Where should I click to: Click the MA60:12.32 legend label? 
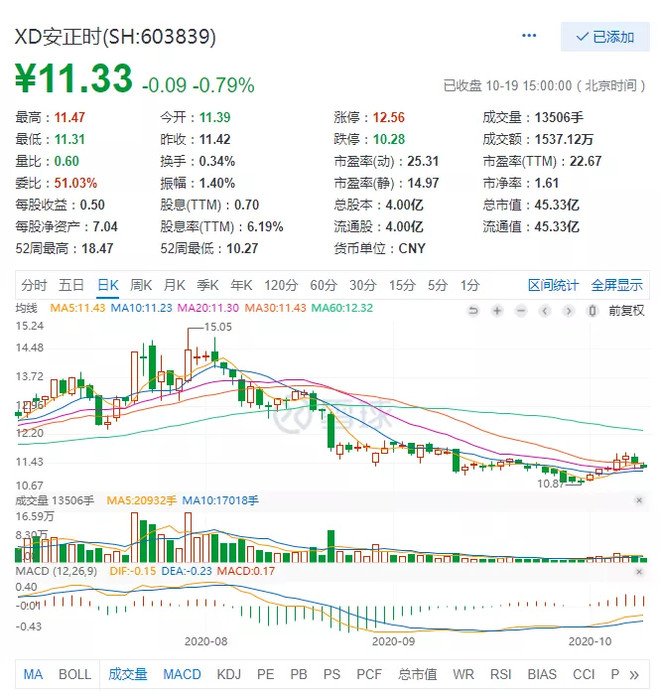pyautogui.click(x=342, y=308)
